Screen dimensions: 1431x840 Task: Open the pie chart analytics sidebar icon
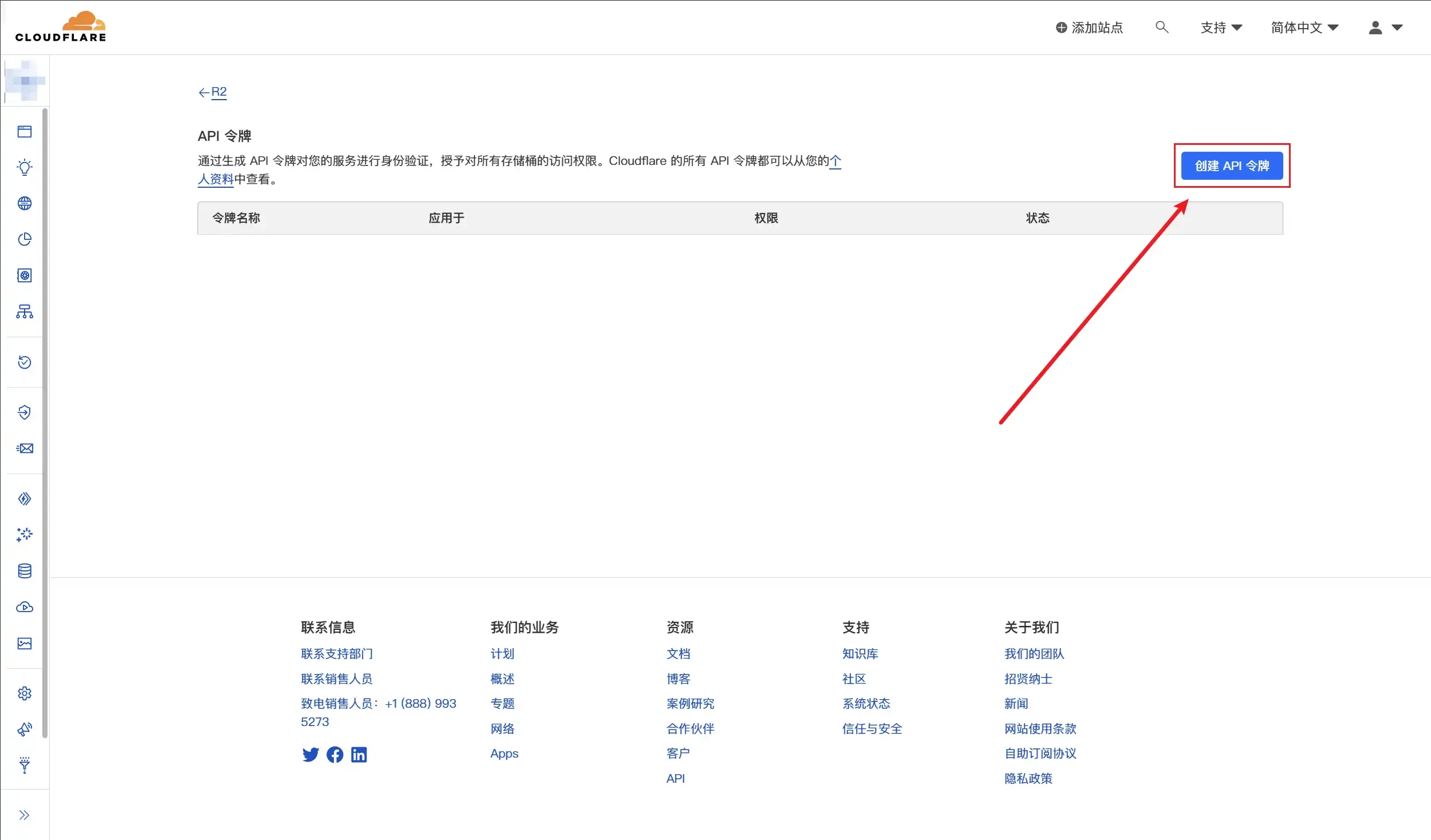(25, 239)
